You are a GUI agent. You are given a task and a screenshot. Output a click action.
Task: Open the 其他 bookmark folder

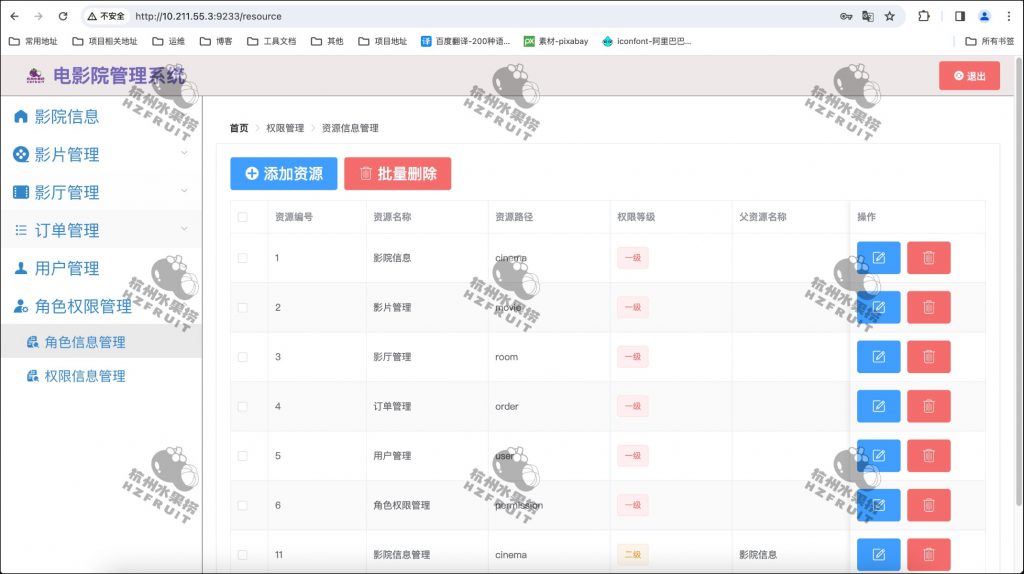[x=327, y=41]
